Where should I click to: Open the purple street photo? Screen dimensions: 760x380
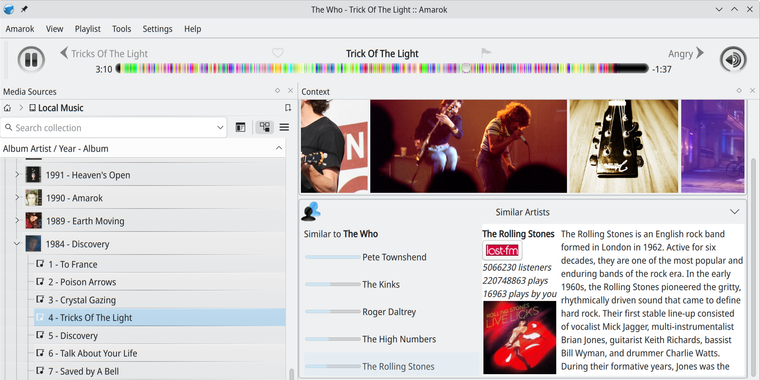coord(712,146)
